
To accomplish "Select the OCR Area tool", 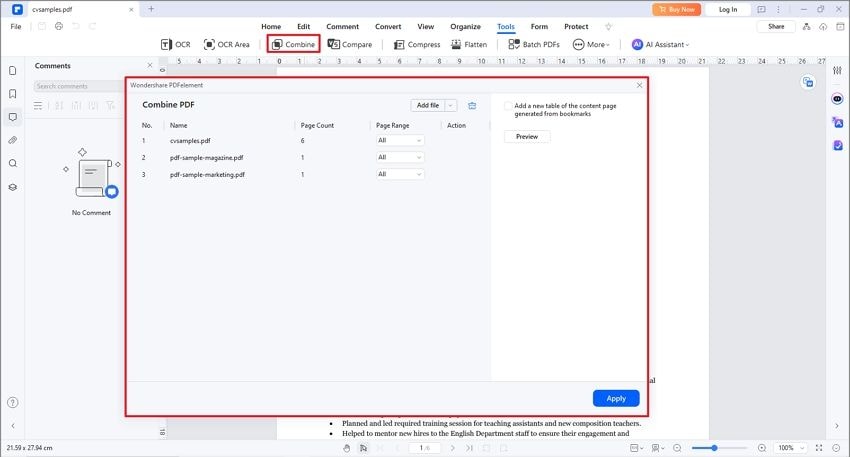I will click(227, 44).
